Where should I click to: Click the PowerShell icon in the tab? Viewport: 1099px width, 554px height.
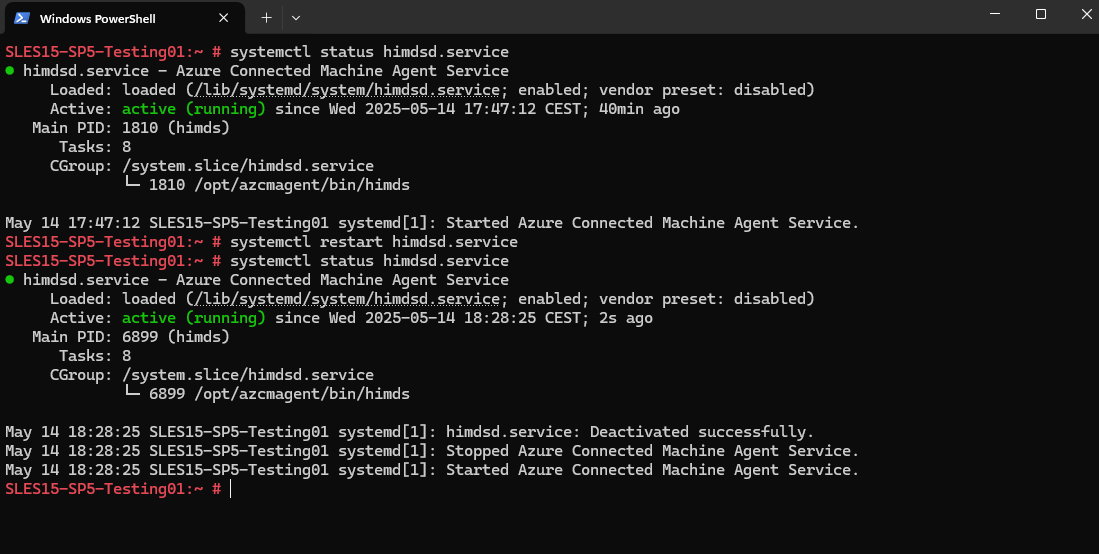(22, 18)
